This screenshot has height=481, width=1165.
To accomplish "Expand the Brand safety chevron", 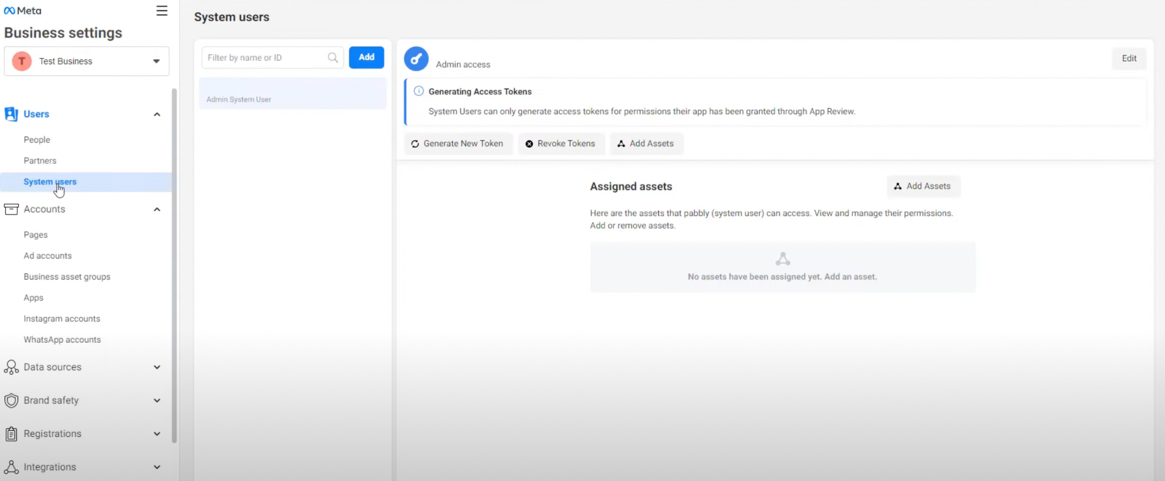I will click(x=157, y=401).
